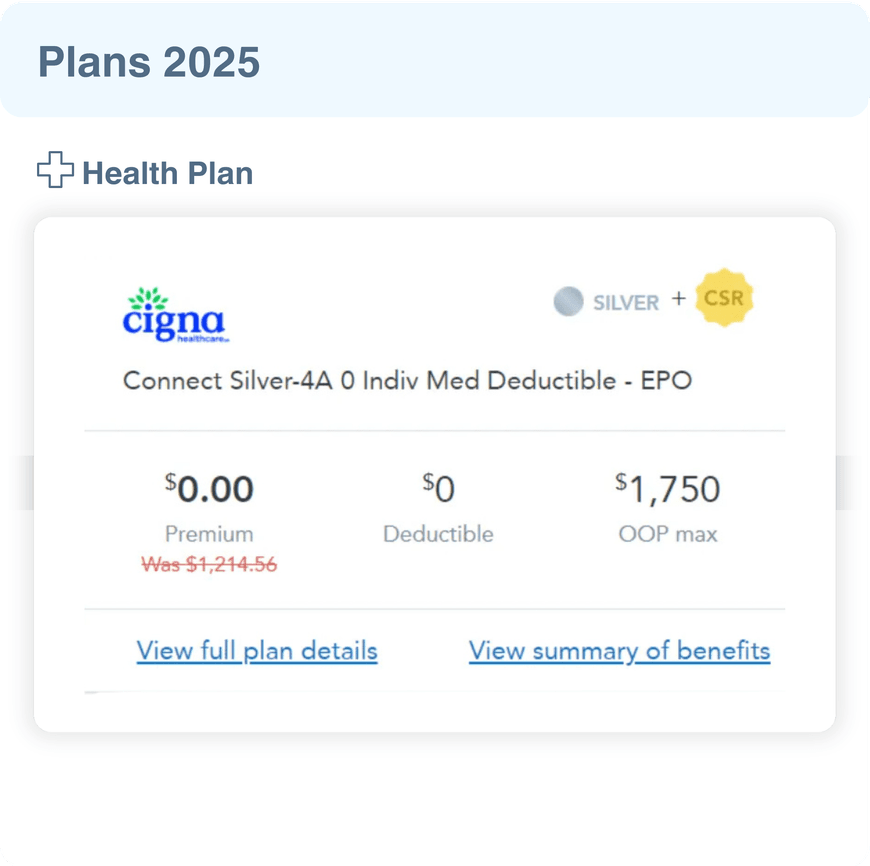Click the Cigna healthcare logo
Image resolution: width=870 pixels, height=866 pixels.
[x=175, y=315]
